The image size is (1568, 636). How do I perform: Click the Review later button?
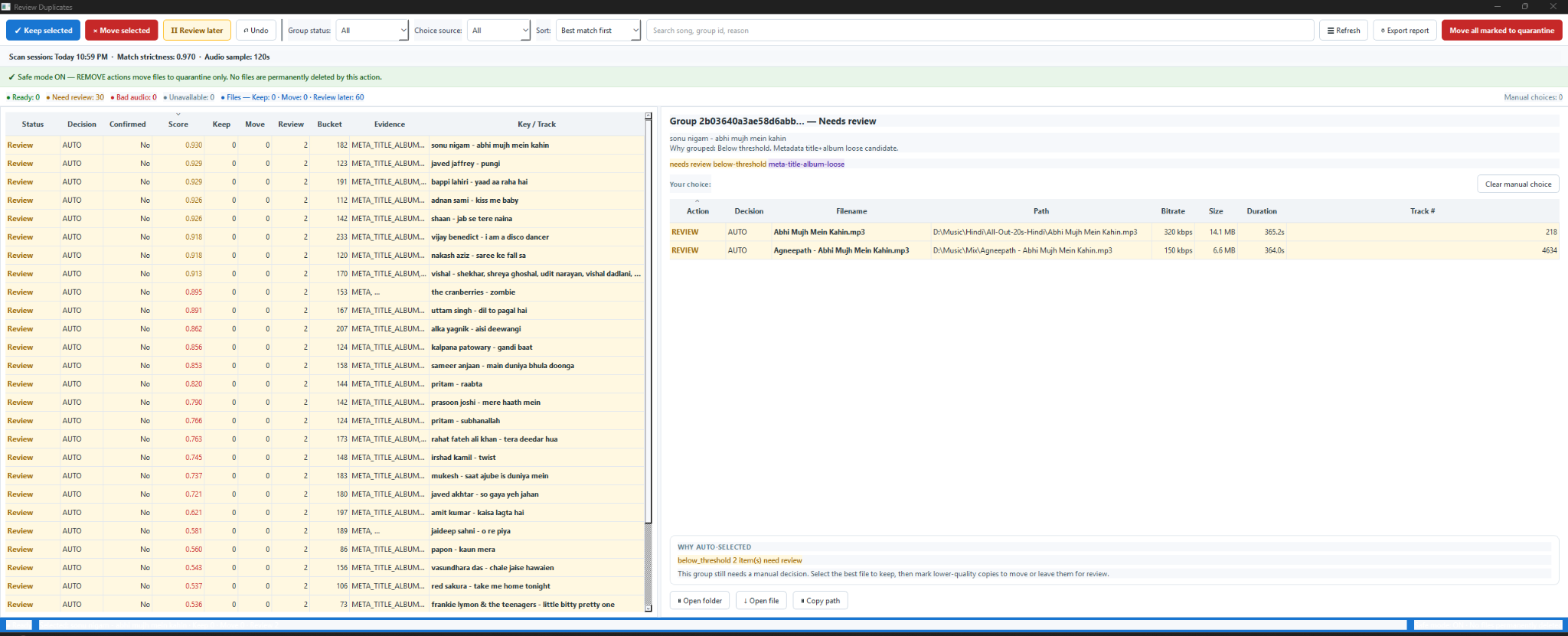pos(197,31)
